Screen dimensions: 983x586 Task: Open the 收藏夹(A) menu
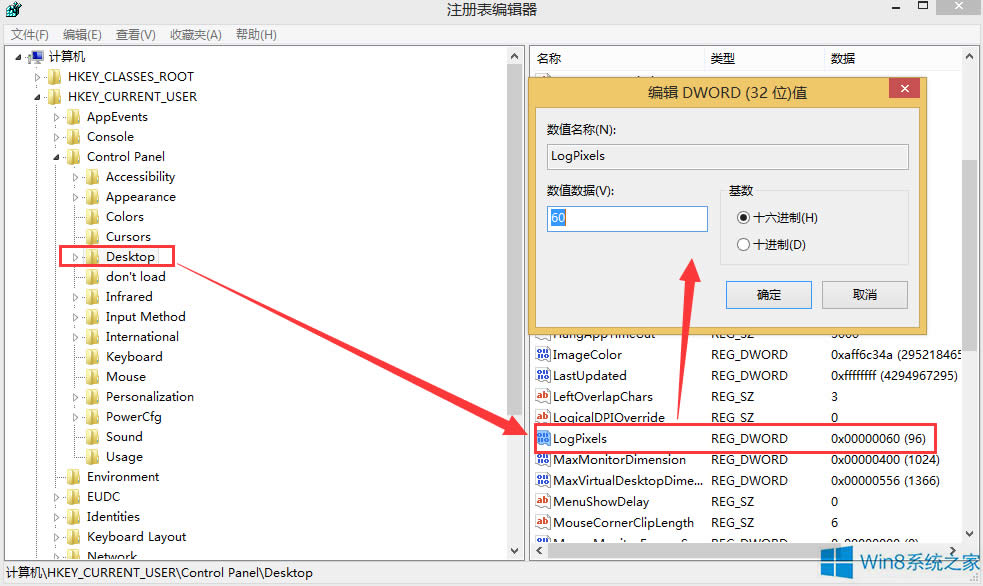(195, 34)
